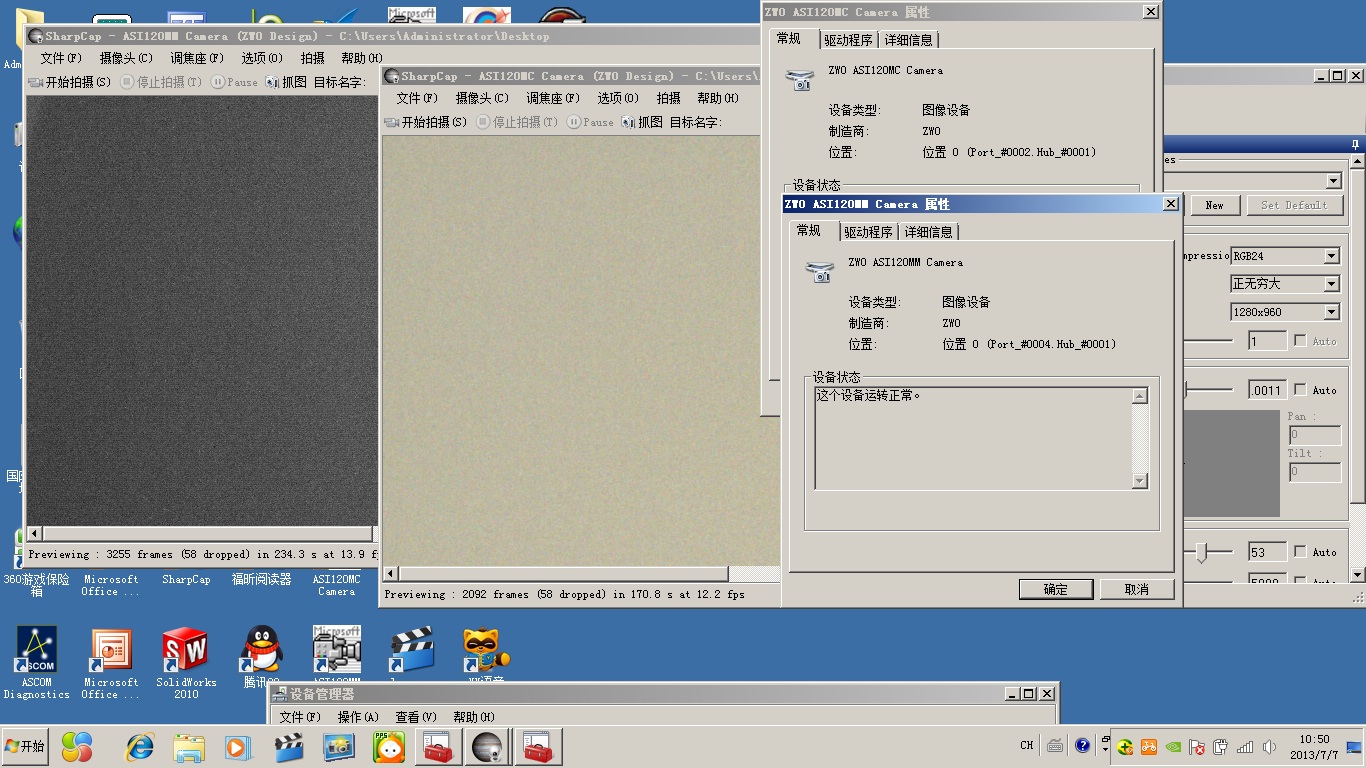Open the camera photo app on taskbar
This screenshot has height=768, width=1366.
[x=339, y=746]
